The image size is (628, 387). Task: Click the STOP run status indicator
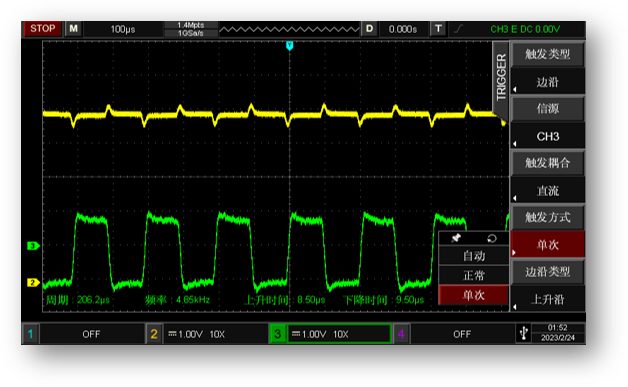point(42,29)
